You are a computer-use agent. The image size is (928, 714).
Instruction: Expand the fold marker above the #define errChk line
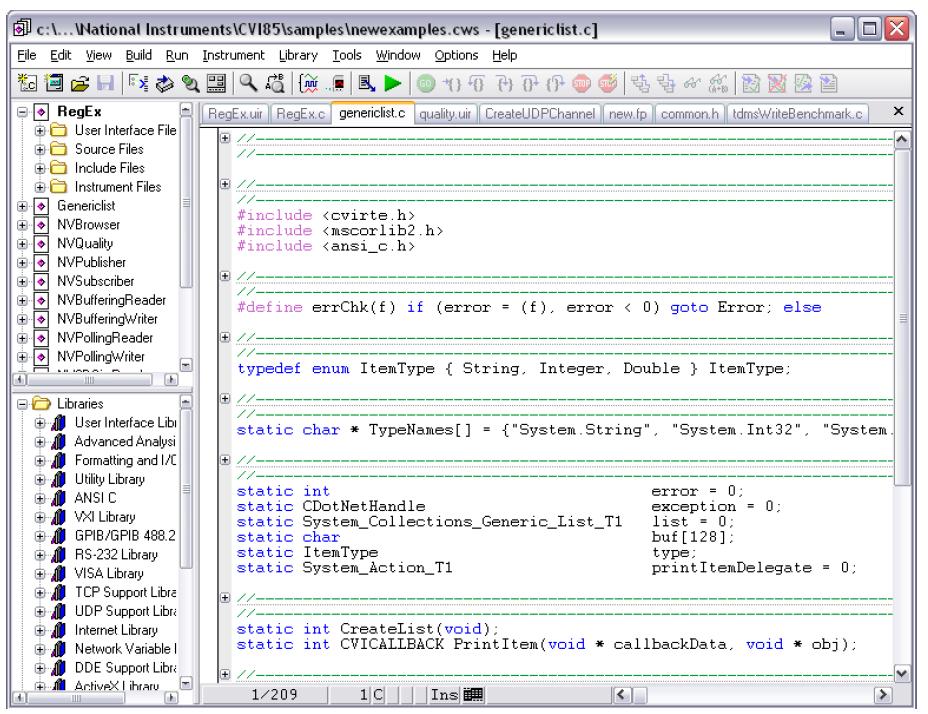point(225,276)
